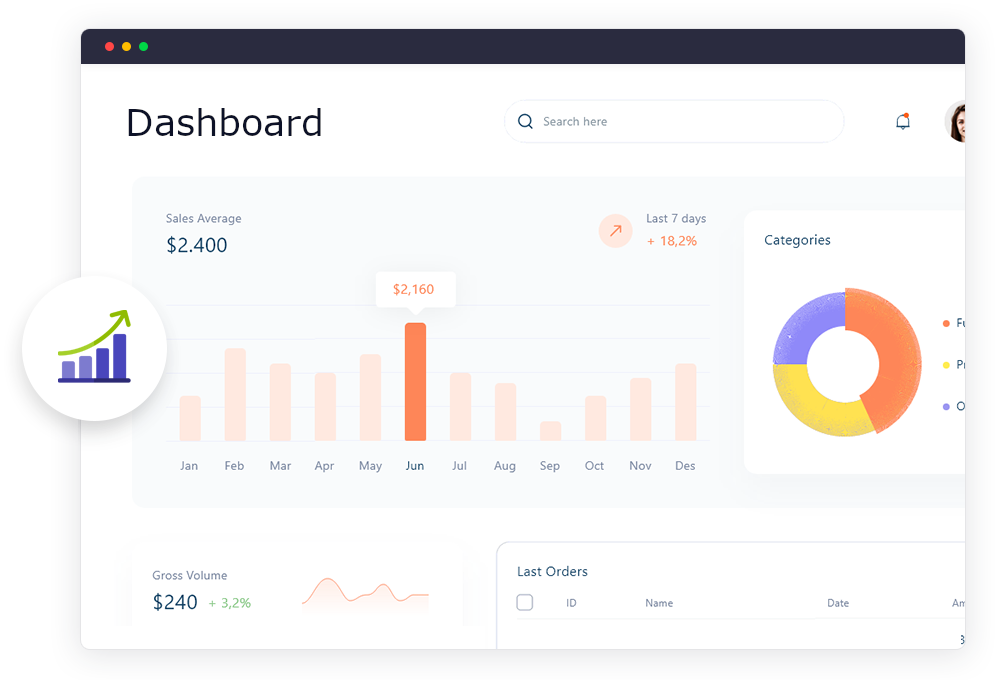
Task: Select the purple donut chart segment
Action: (805, 325)
